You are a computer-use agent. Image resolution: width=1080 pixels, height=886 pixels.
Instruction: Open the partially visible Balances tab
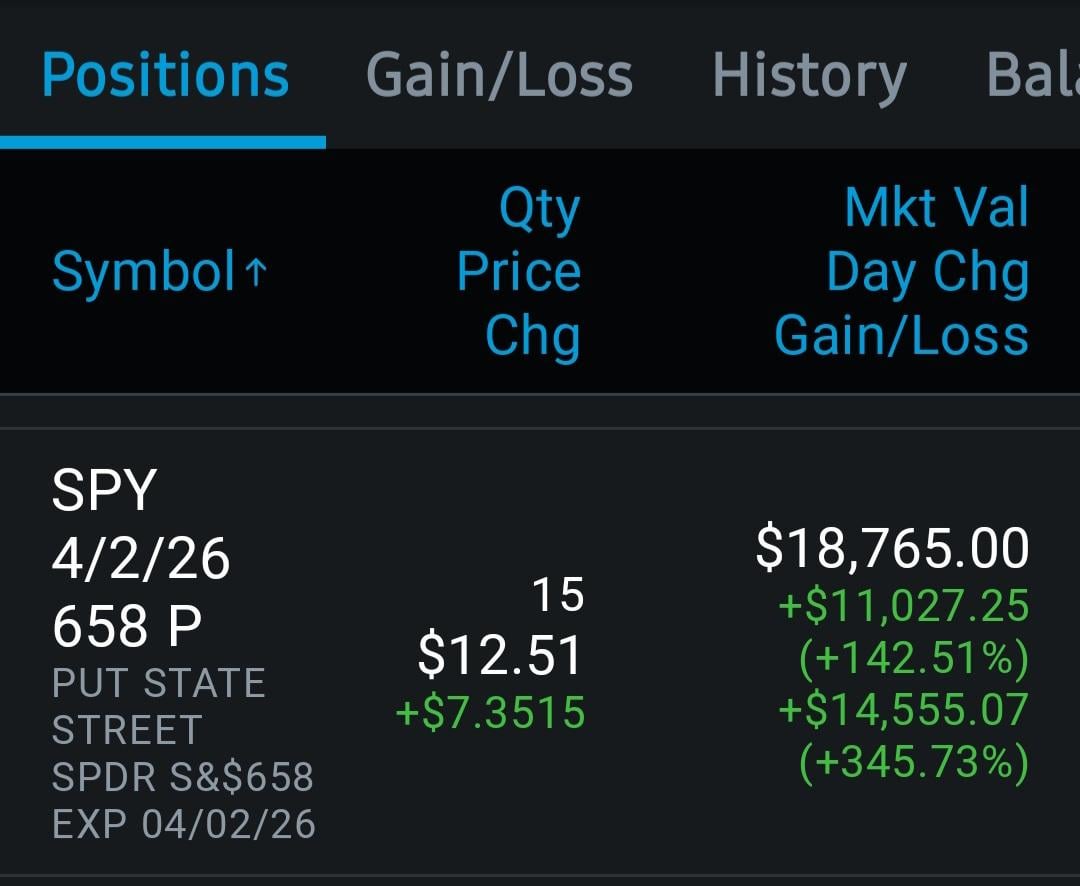[x=1032, y=76]
